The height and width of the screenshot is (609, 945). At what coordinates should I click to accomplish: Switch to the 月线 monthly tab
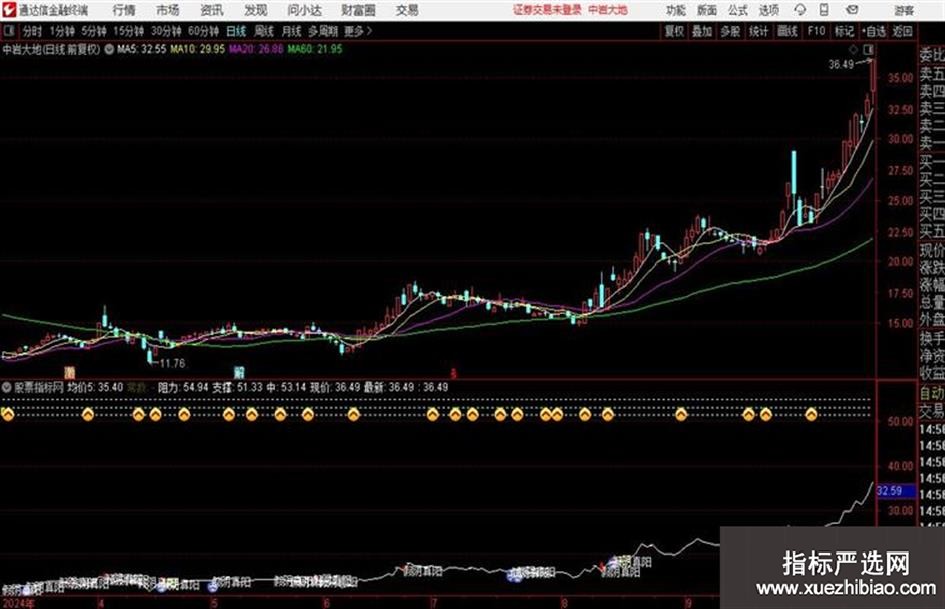292,31
